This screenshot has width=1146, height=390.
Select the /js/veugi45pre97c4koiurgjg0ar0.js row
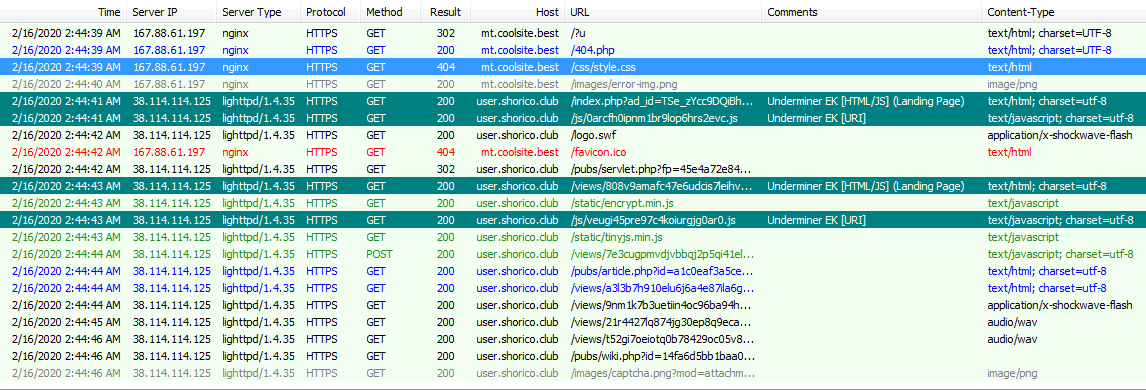(x=573, y=220)
